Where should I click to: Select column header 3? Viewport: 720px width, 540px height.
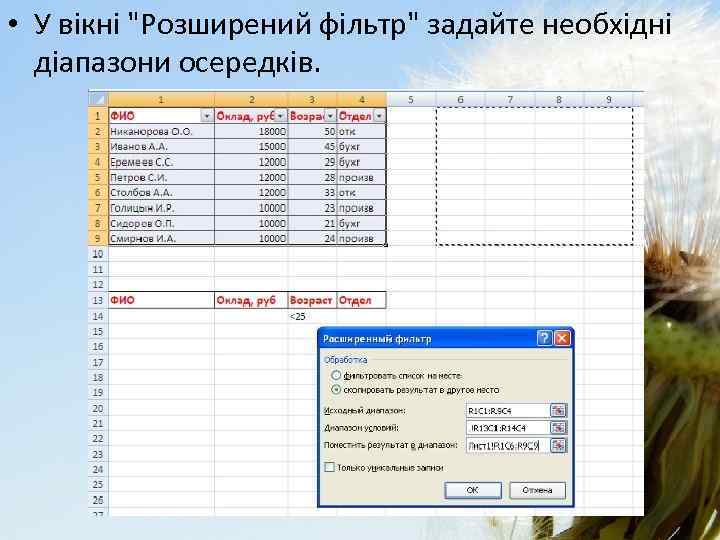(x=312, y=99)
